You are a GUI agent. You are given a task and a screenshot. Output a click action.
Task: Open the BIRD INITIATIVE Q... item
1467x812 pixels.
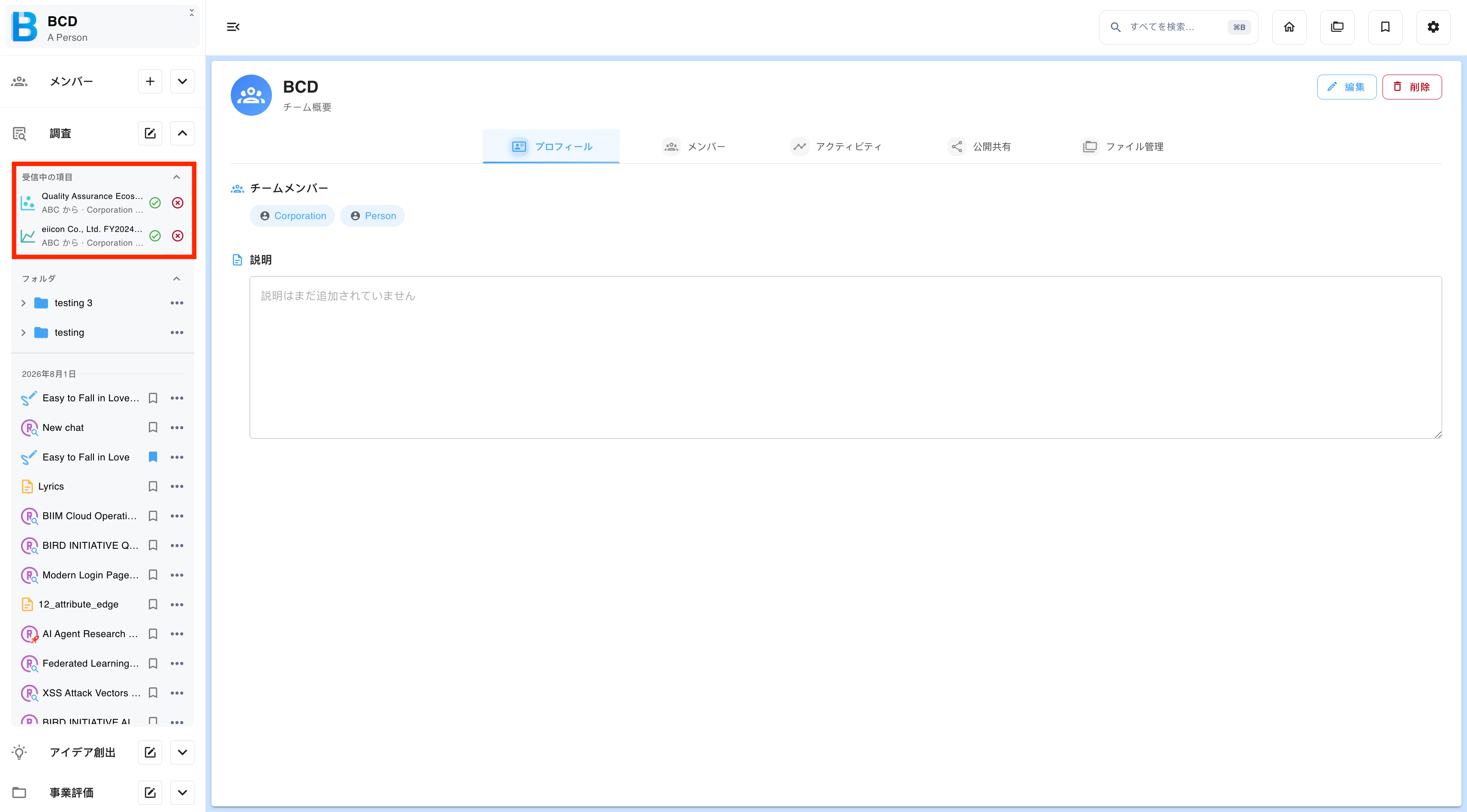tap(91, 545)
